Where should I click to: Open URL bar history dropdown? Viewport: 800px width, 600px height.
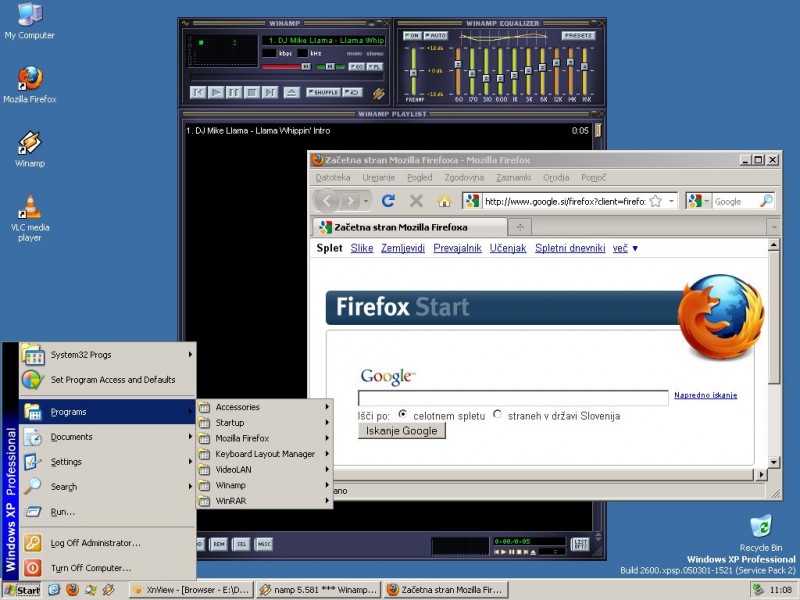pyautogui.click(x=671, y=201)
